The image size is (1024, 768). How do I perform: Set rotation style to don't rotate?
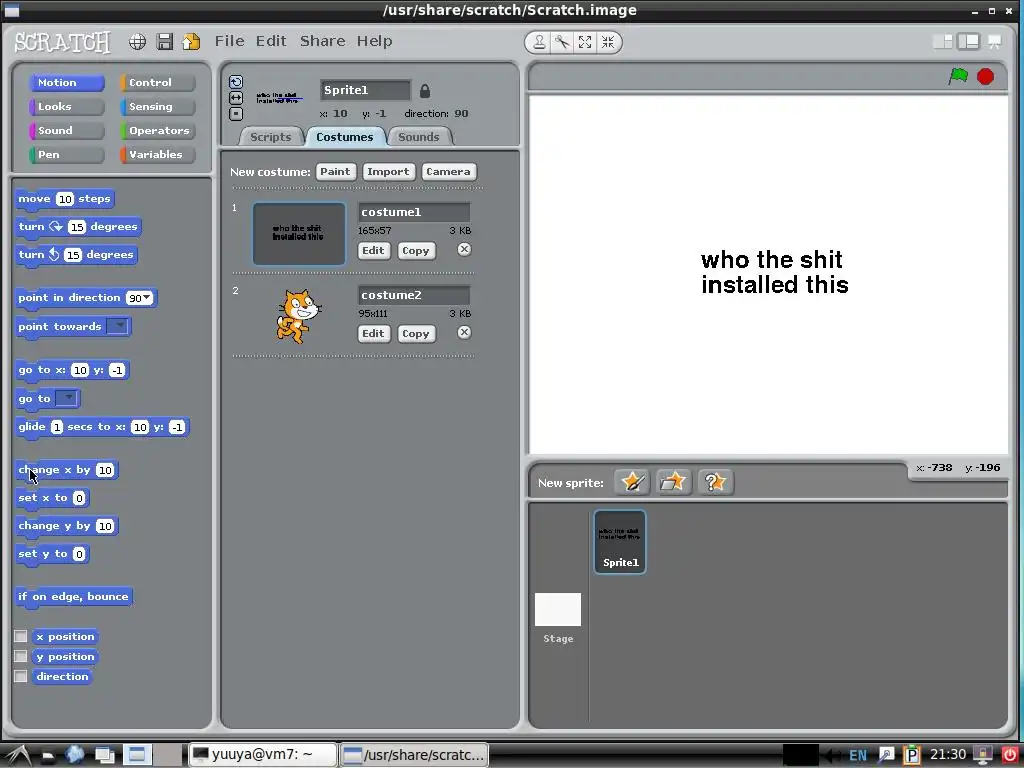[x=236, y=114]
